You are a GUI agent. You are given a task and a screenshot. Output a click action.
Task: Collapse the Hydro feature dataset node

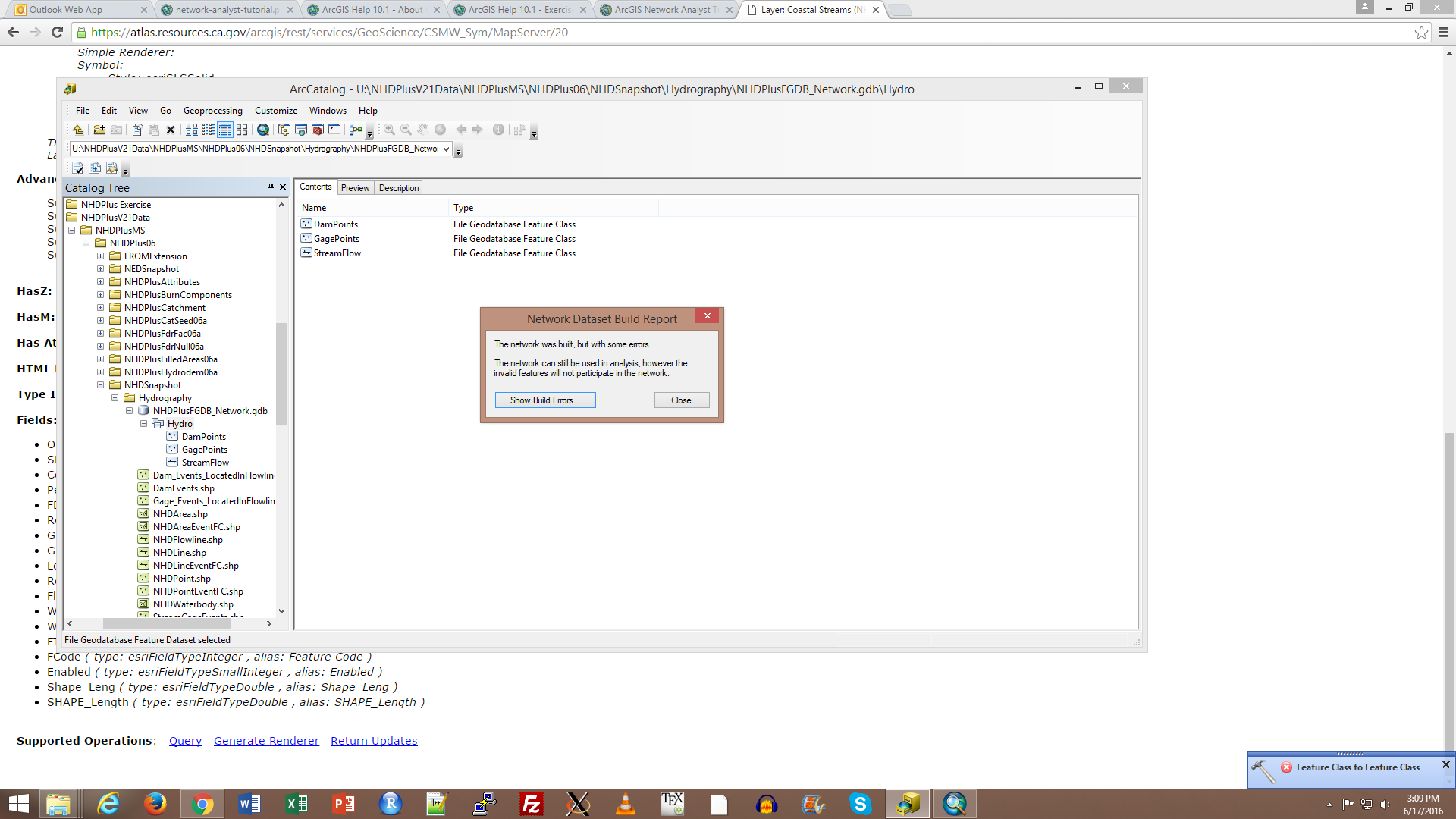click(x=143, y=424)
